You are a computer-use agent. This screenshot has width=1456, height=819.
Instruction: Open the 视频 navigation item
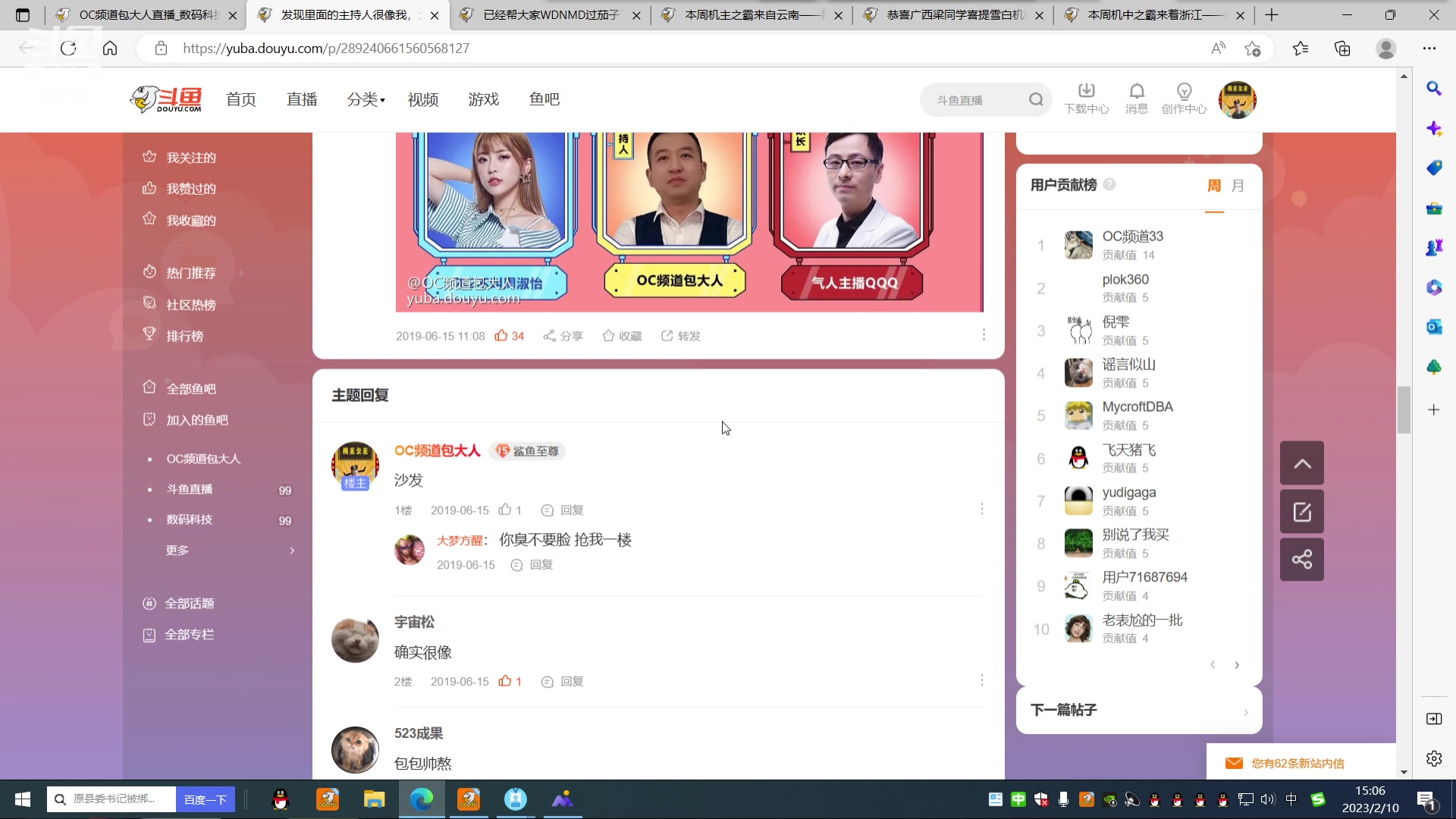tap(423, 99)
